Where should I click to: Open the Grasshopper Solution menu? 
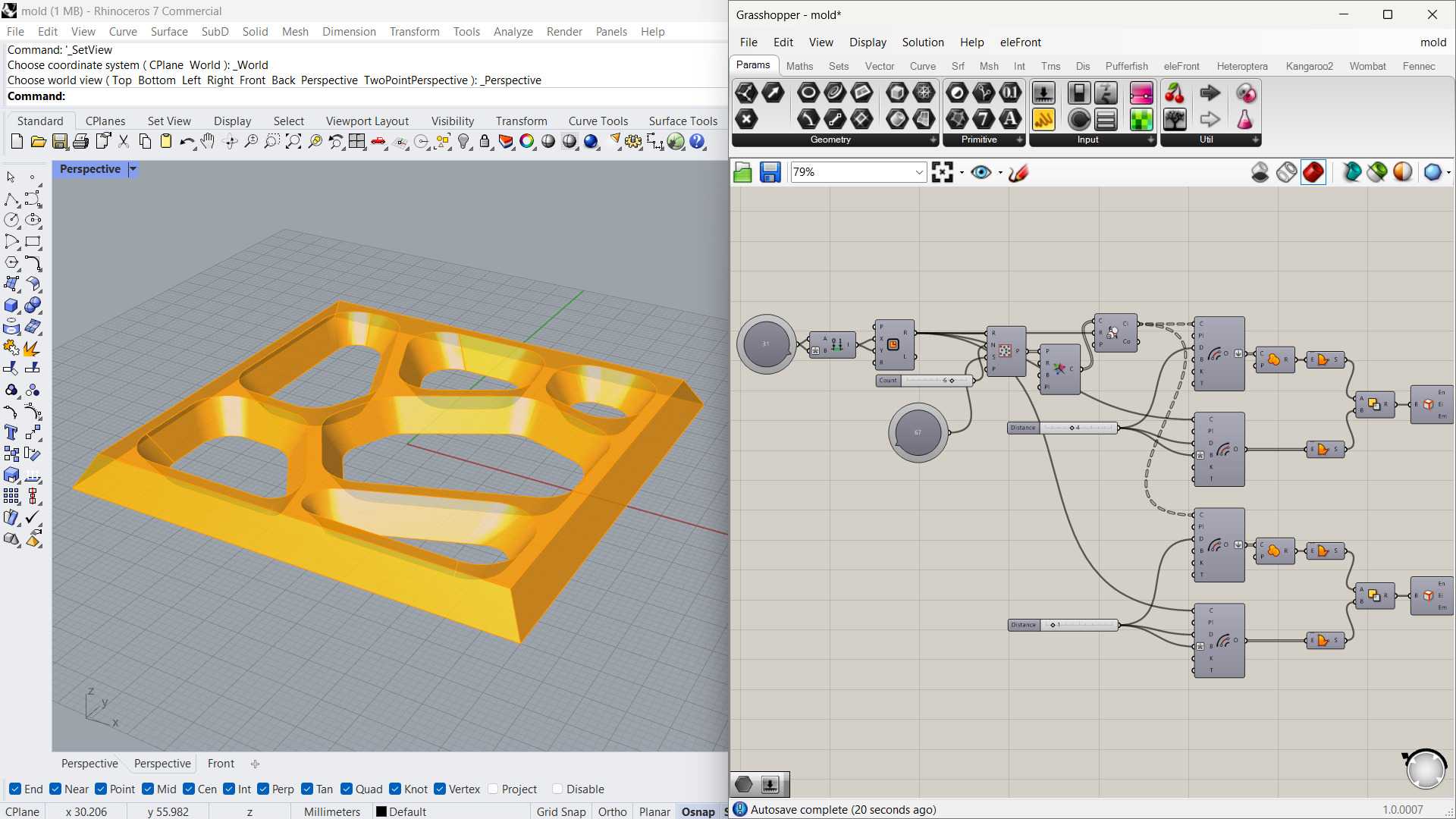click(923, 42)
